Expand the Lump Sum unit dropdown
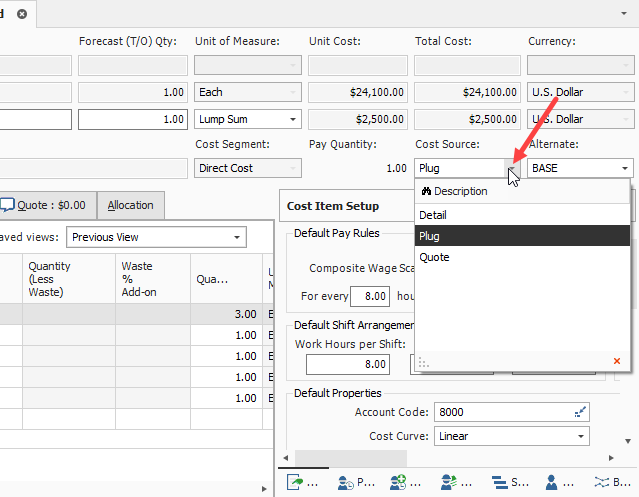 pos(293,119)
